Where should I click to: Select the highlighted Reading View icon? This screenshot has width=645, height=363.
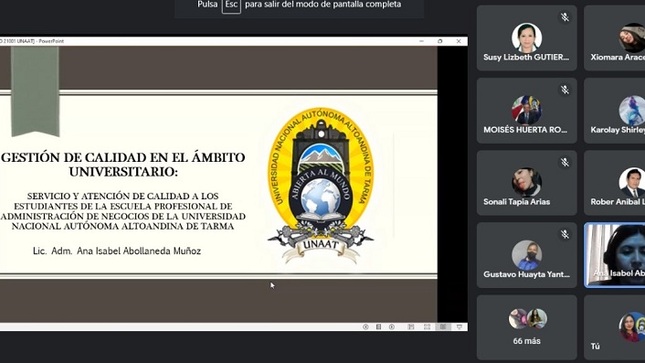pyautogui.click(x=443, y=327)
